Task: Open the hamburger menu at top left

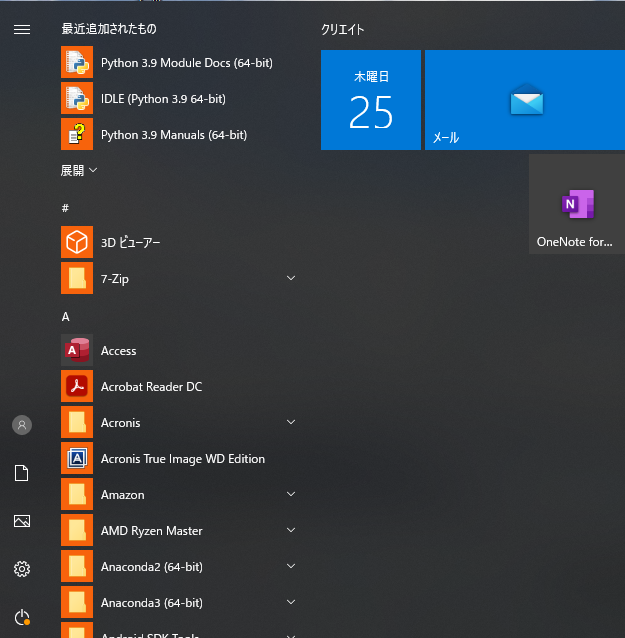Action: (x=22, y=30)
